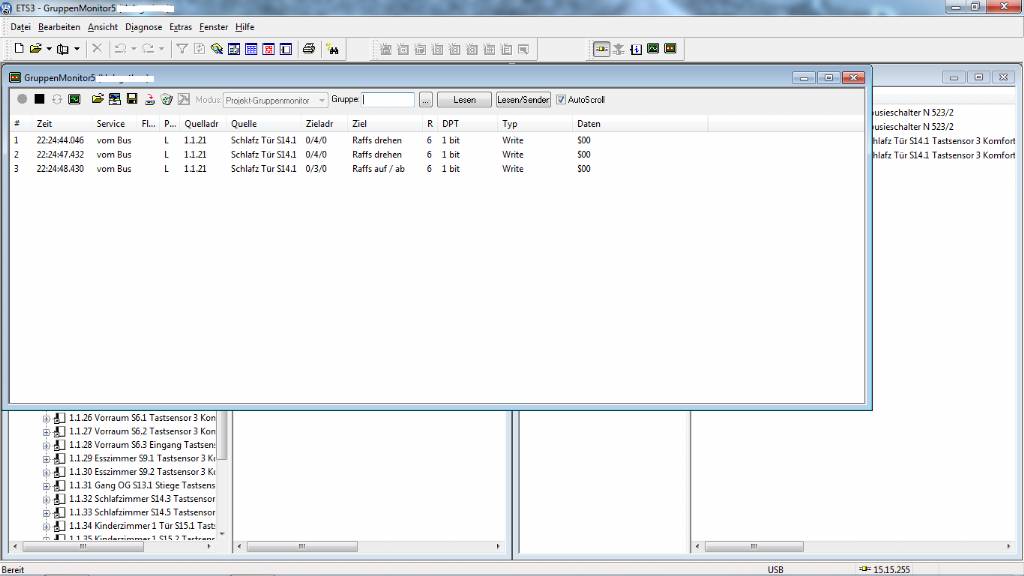Image resolution: width=1024 pixels, height=576 pixels.
Task: Open the undo history dropdown arrow
Action: [133, 49]
